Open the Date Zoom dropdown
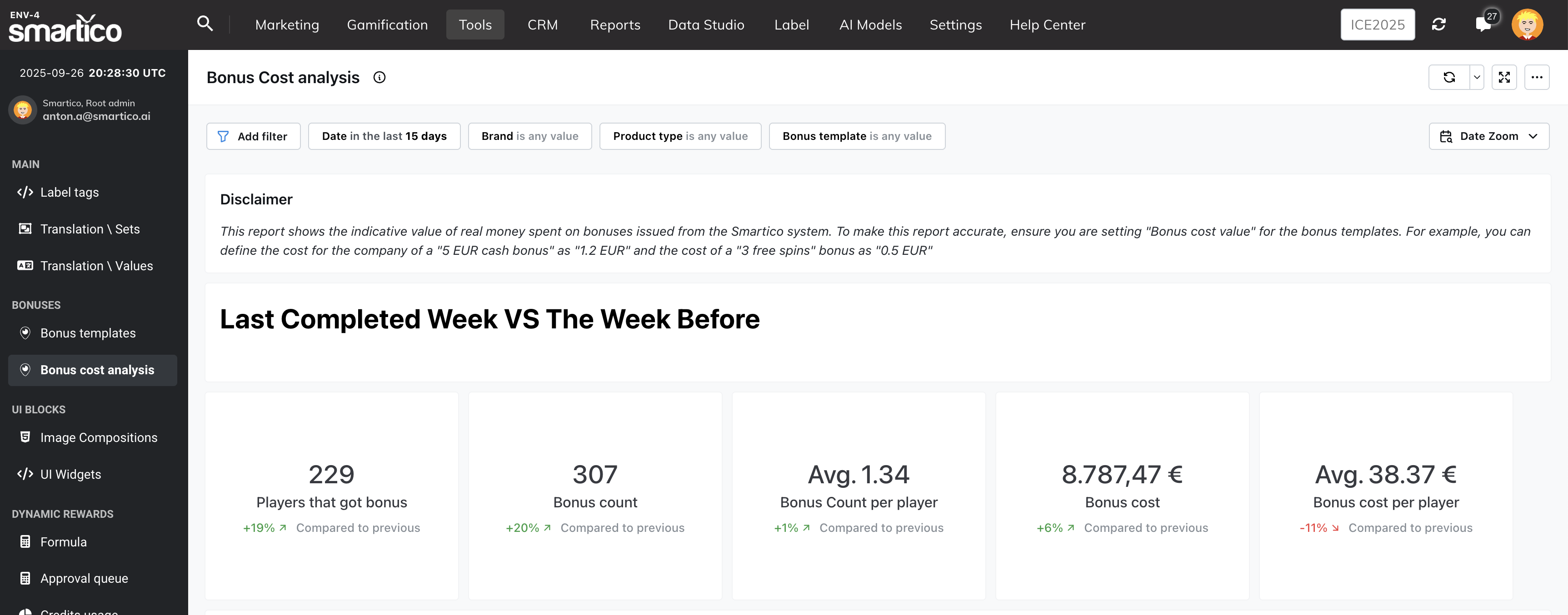 [x=1488, y=136]
